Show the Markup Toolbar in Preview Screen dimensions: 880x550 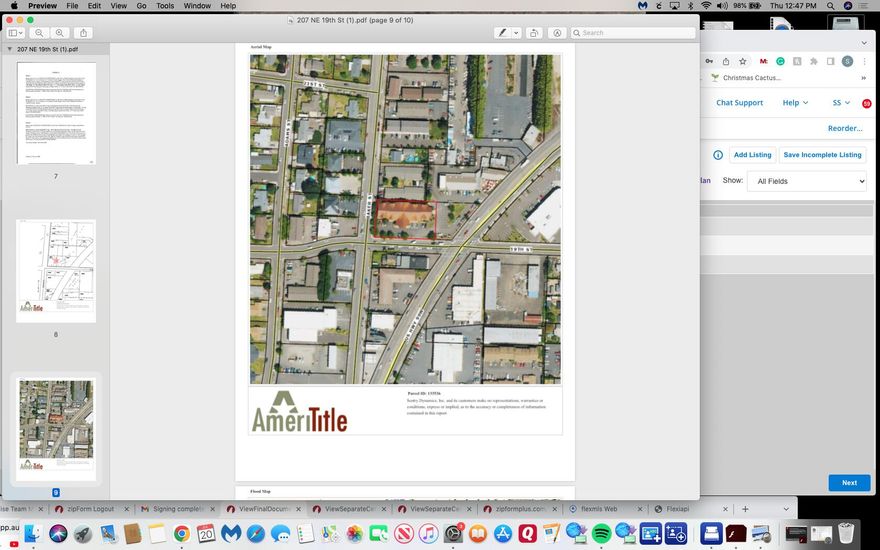point(557,33)
